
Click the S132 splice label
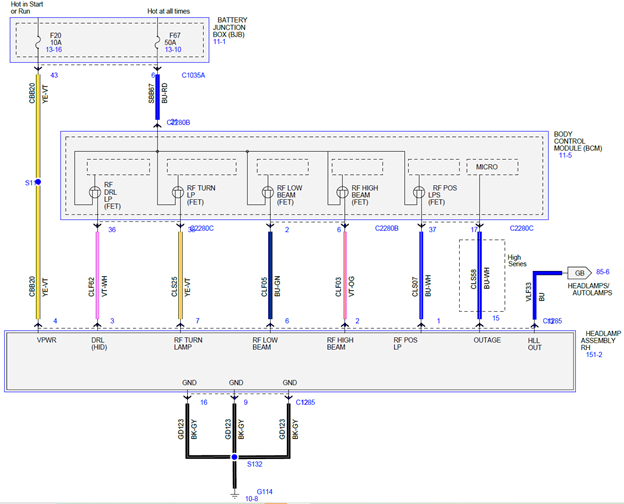click(254, 464)
